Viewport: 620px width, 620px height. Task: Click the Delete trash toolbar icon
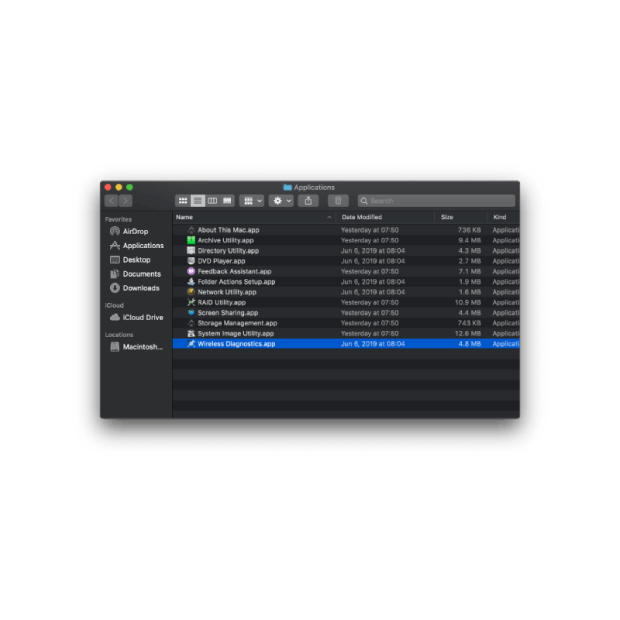pyautogui.click(x=337, y=201)
